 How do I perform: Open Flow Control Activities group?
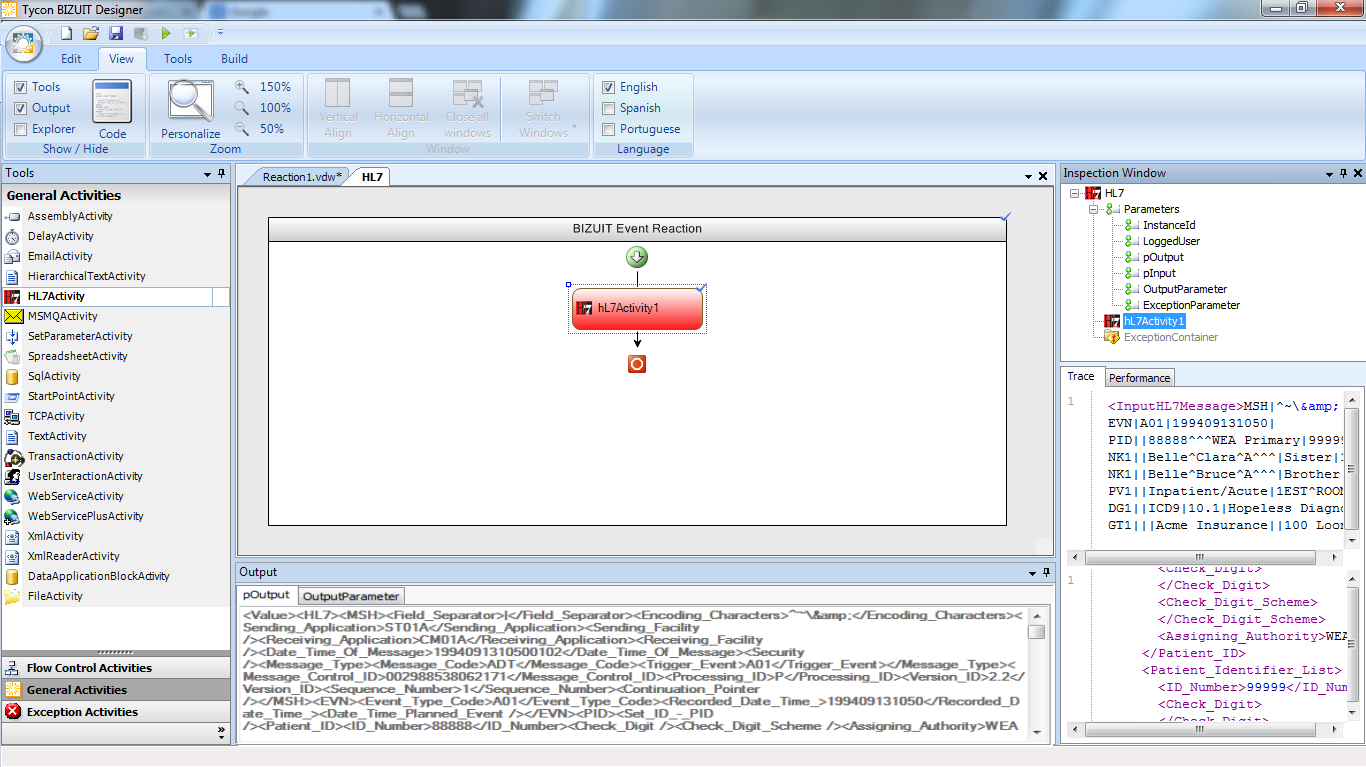[x=116, y=668]
